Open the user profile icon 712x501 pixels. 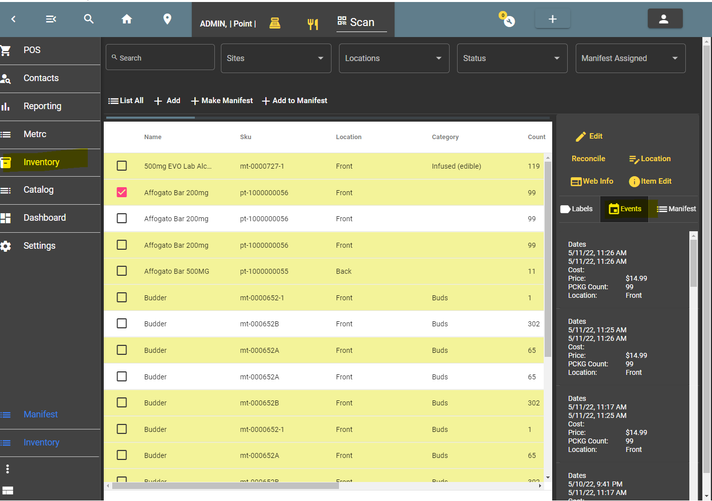pyautogui.click(x=664, y=19)
